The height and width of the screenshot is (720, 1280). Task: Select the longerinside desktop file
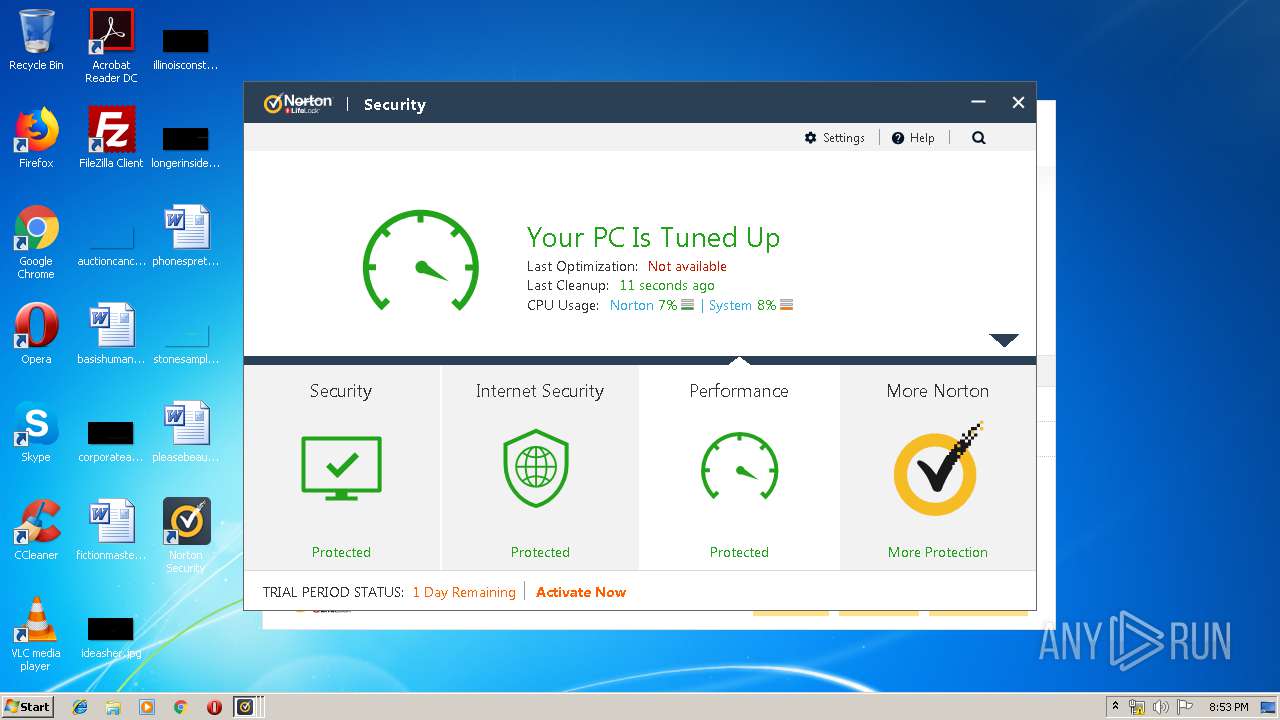[186, 146]
